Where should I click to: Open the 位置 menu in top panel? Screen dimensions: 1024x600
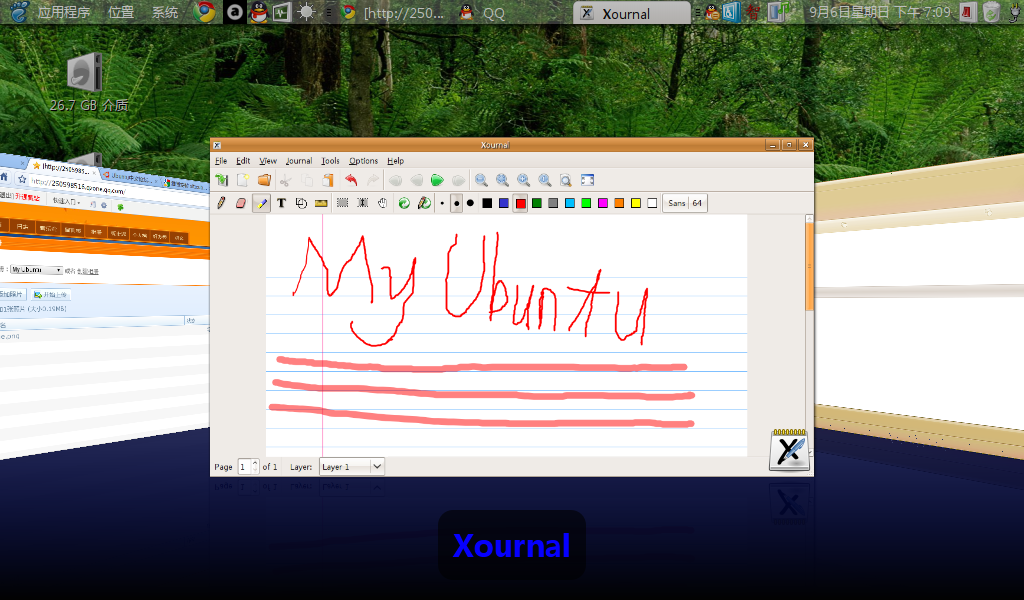121,12
